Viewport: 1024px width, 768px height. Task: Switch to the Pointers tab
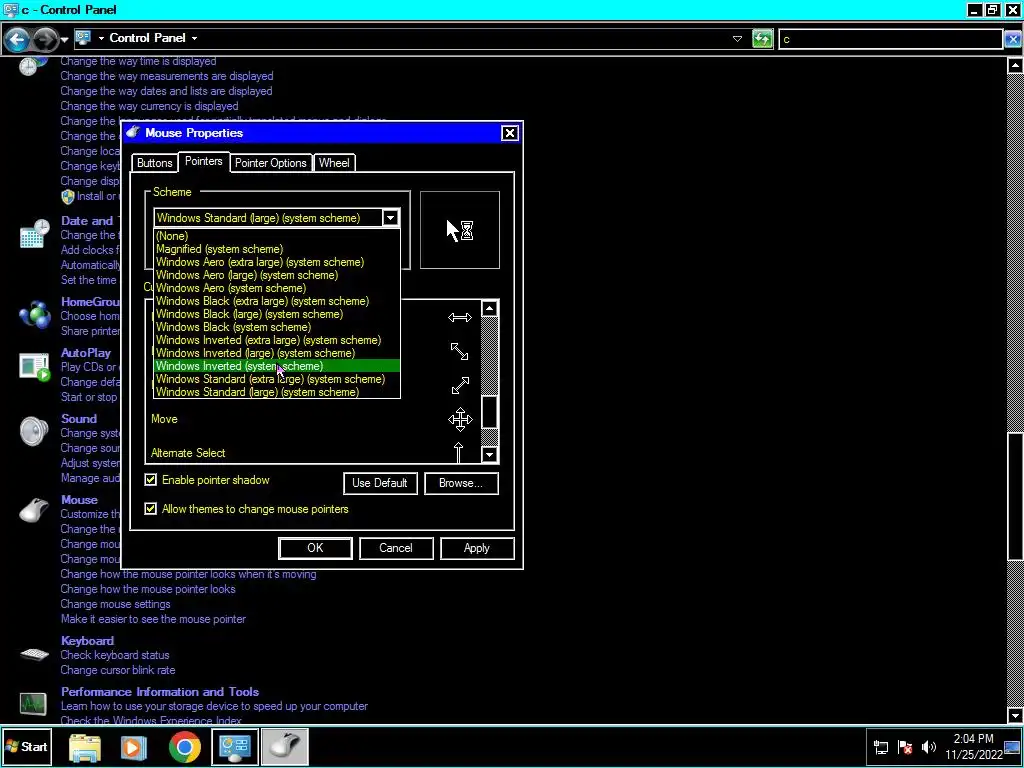(x=203, y=161)
